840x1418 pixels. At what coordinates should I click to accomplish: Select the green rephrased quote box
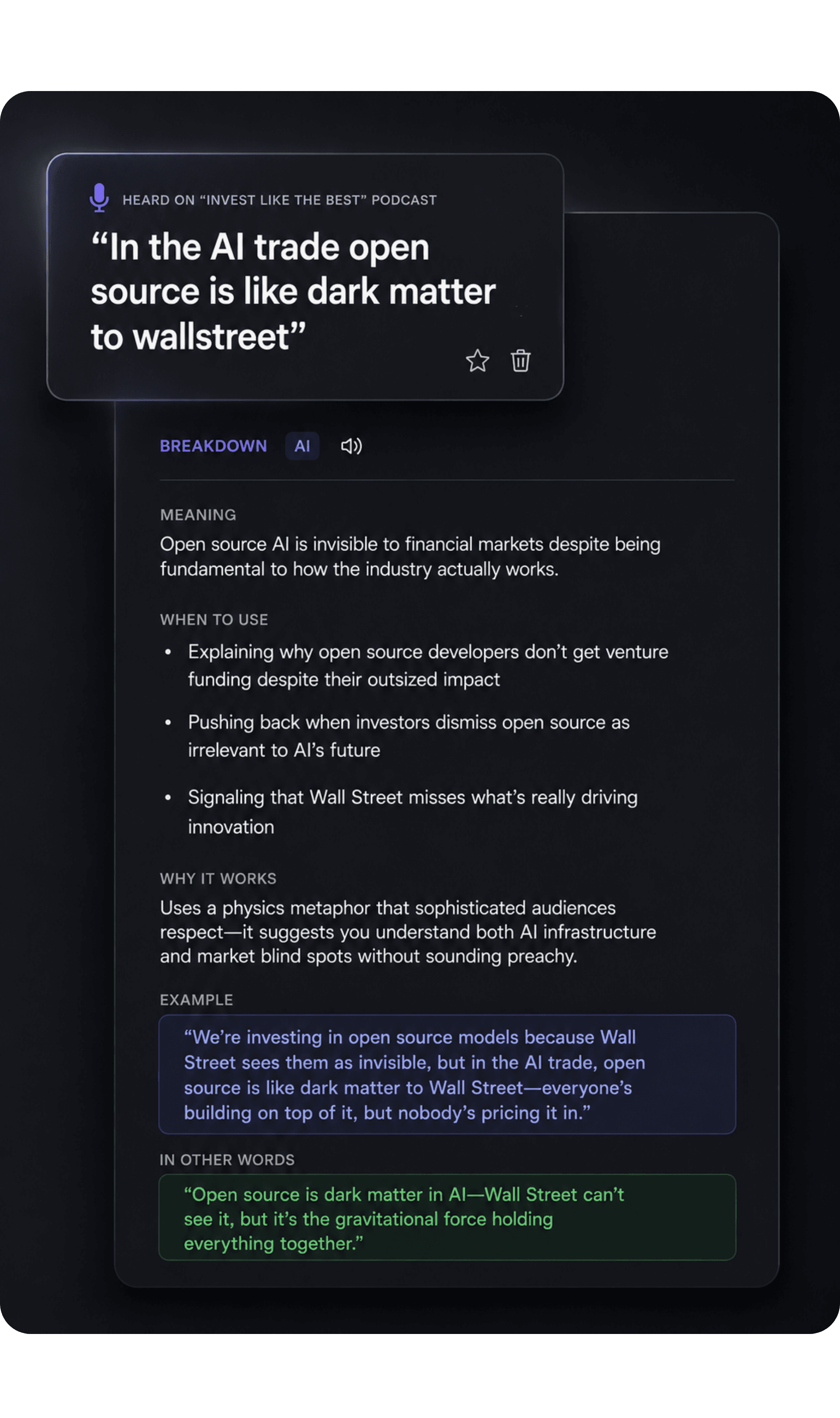point(447,1217)
